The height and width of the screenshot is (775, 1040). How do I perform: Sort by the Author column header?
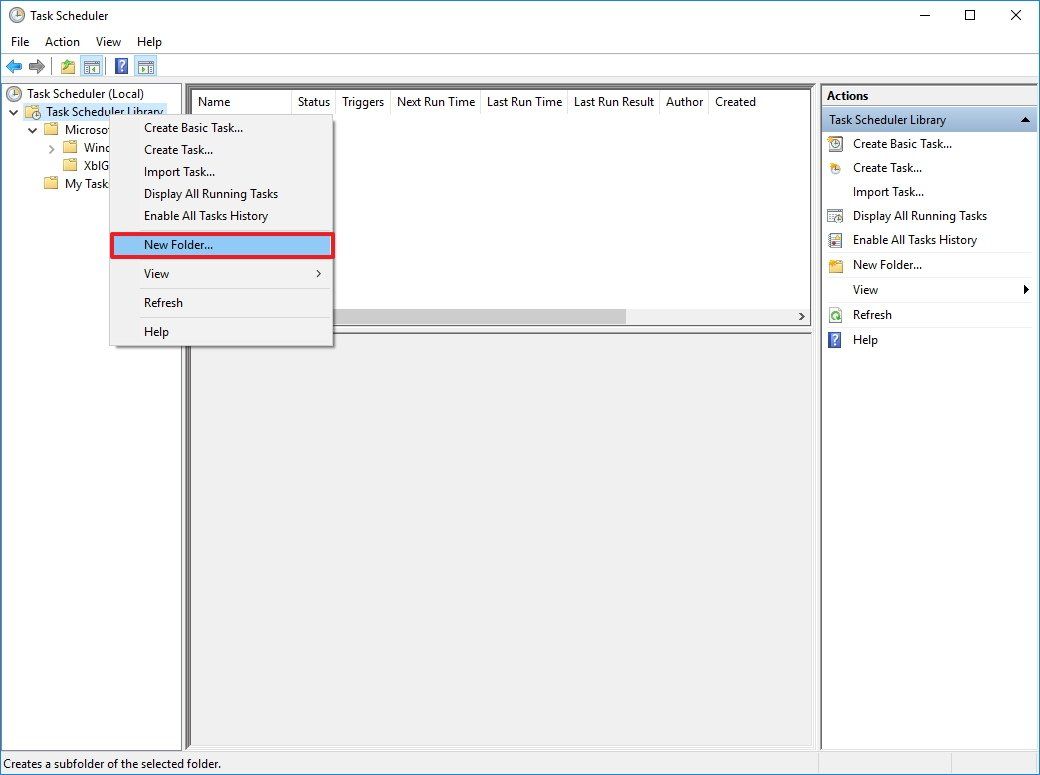[684, 102]
